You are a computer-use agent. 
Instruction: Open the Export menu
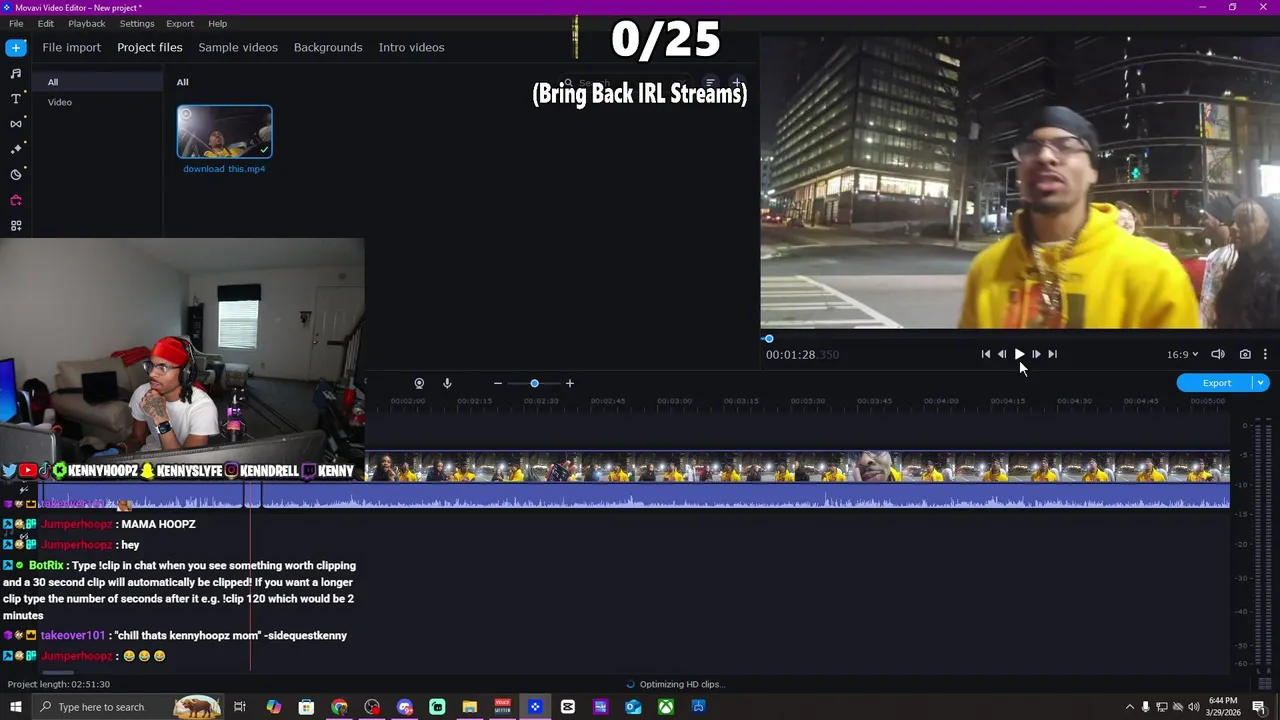click(x=180, y=23)
